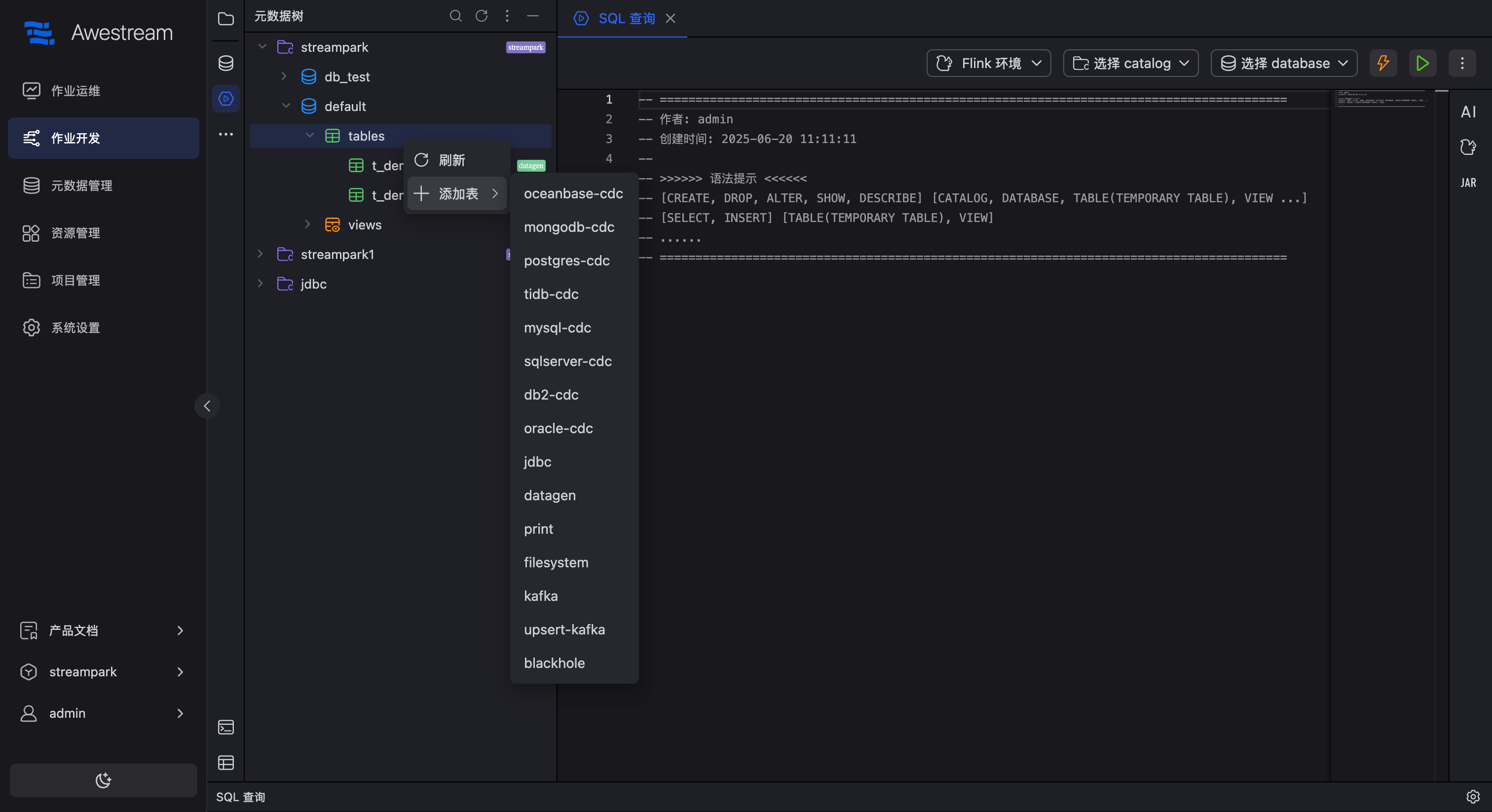Open the three-dot more icon in activity bar

click(226, 134)
